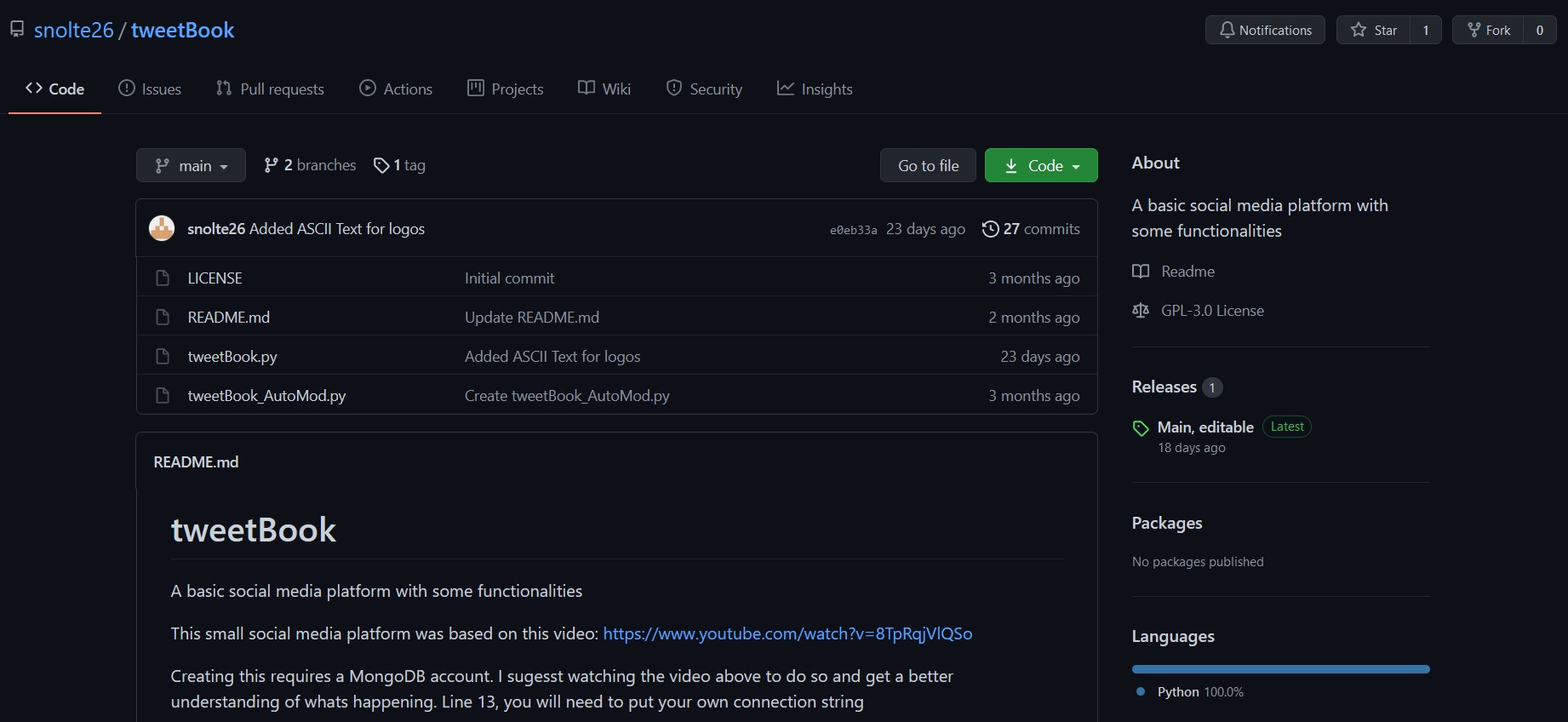Click the snolte26 commit author avatar
1568x722 pixels.
(162, 228)
